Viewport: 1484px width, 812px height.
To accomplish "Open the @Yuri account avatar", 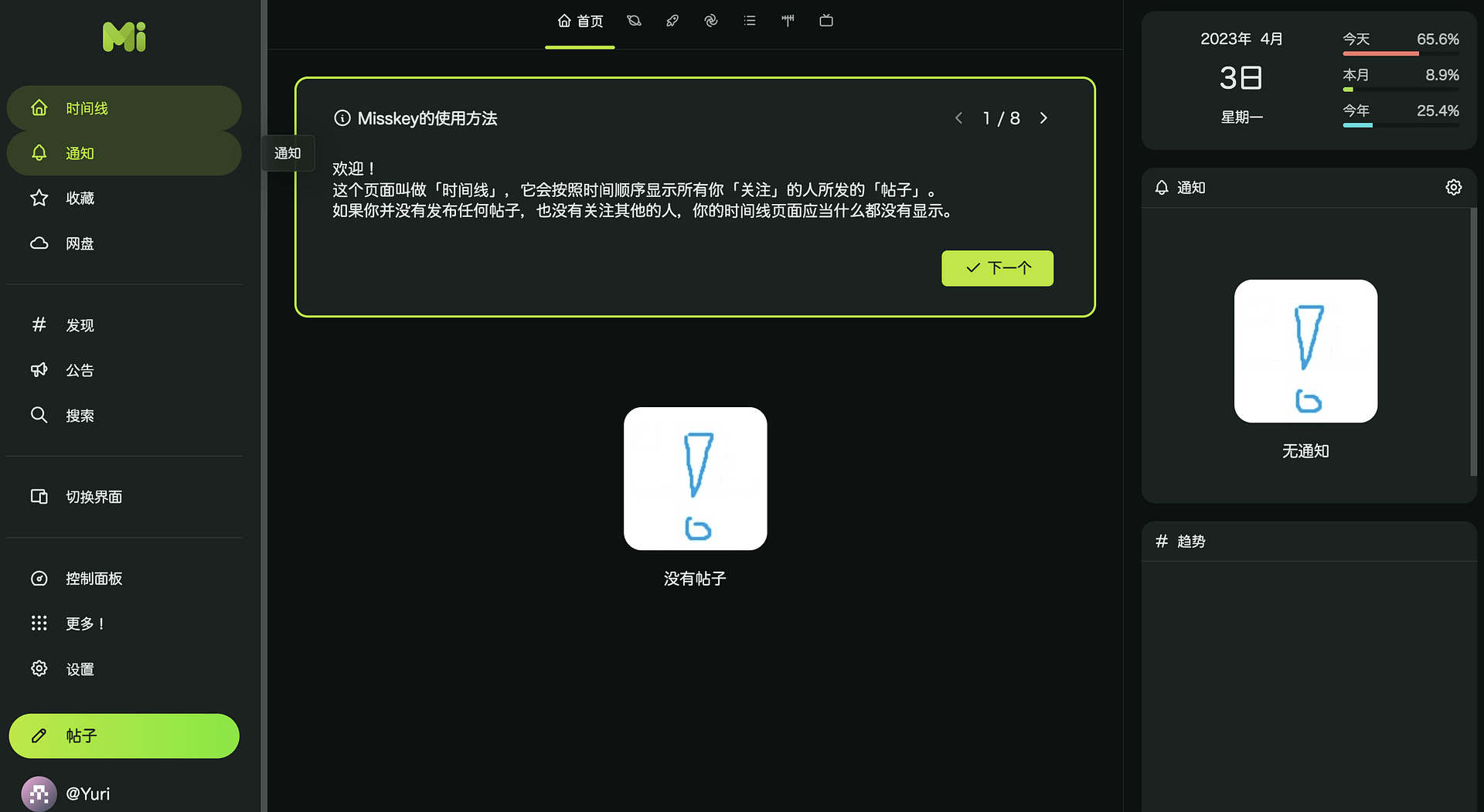I will pos(37,793).
